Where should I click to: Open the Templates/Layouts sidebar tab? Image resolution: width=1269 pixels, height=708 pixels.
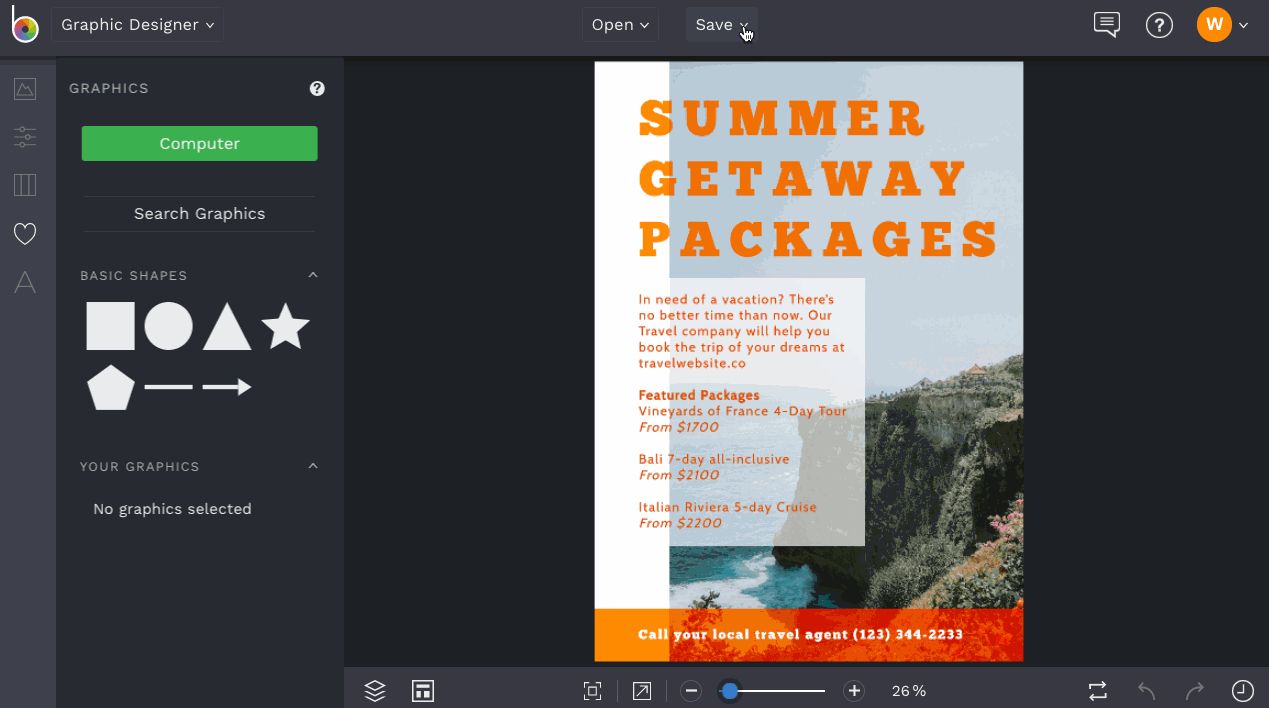coord(25,185)
